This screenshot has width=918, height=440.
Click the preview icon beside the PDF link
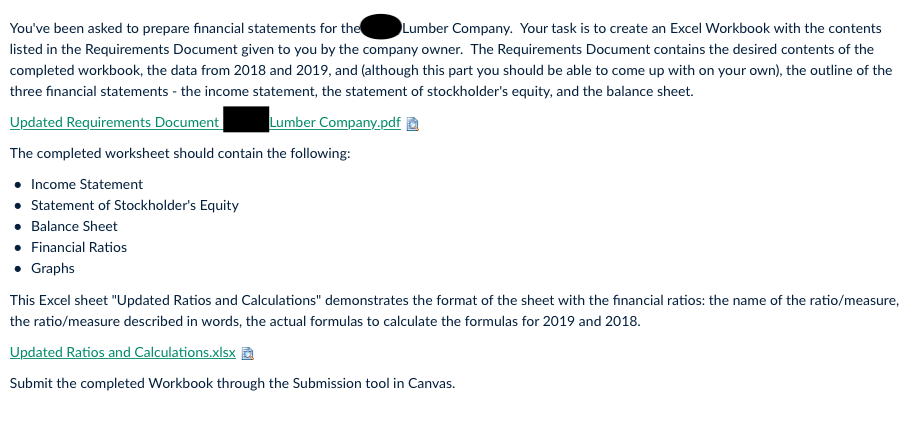413,123
